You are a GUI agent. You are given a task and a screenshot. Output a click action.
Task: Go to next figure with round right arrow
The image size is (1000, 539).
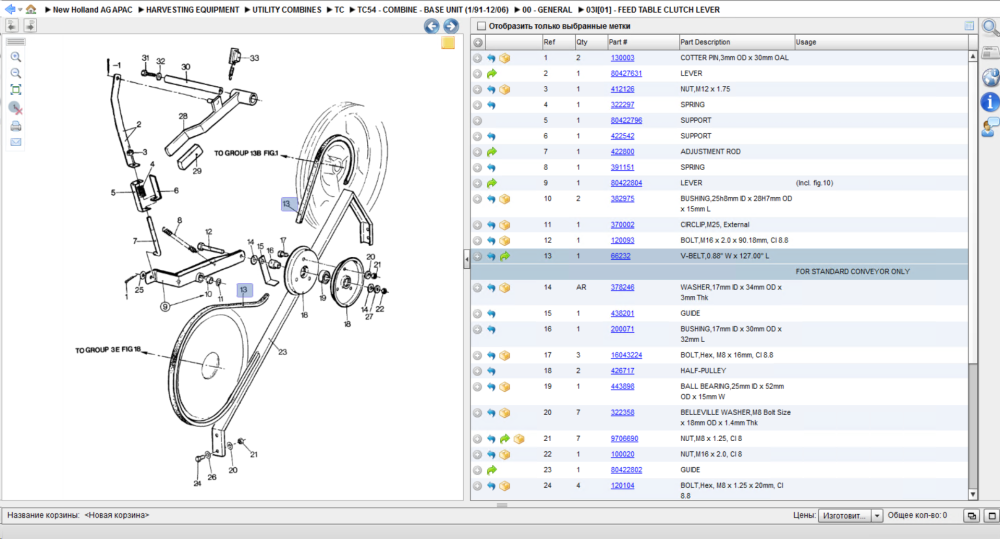click(450, 26)
